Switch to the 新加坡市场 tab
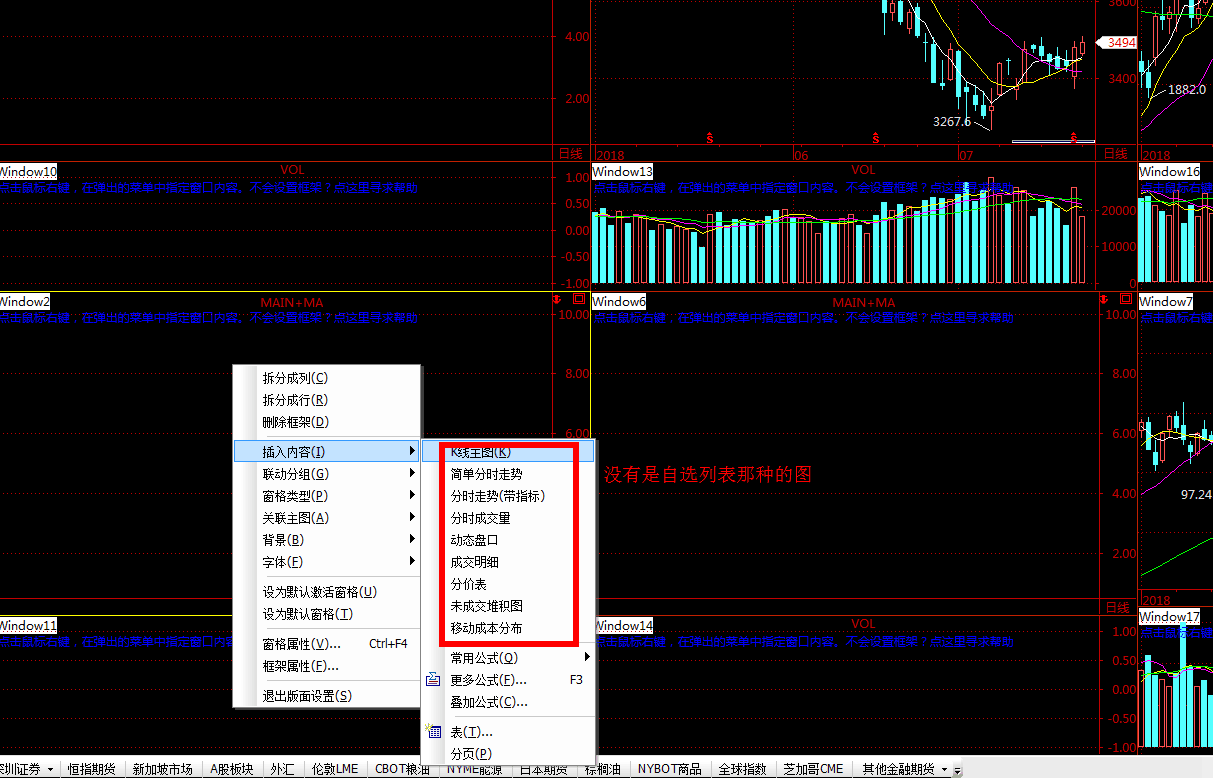 162,769
